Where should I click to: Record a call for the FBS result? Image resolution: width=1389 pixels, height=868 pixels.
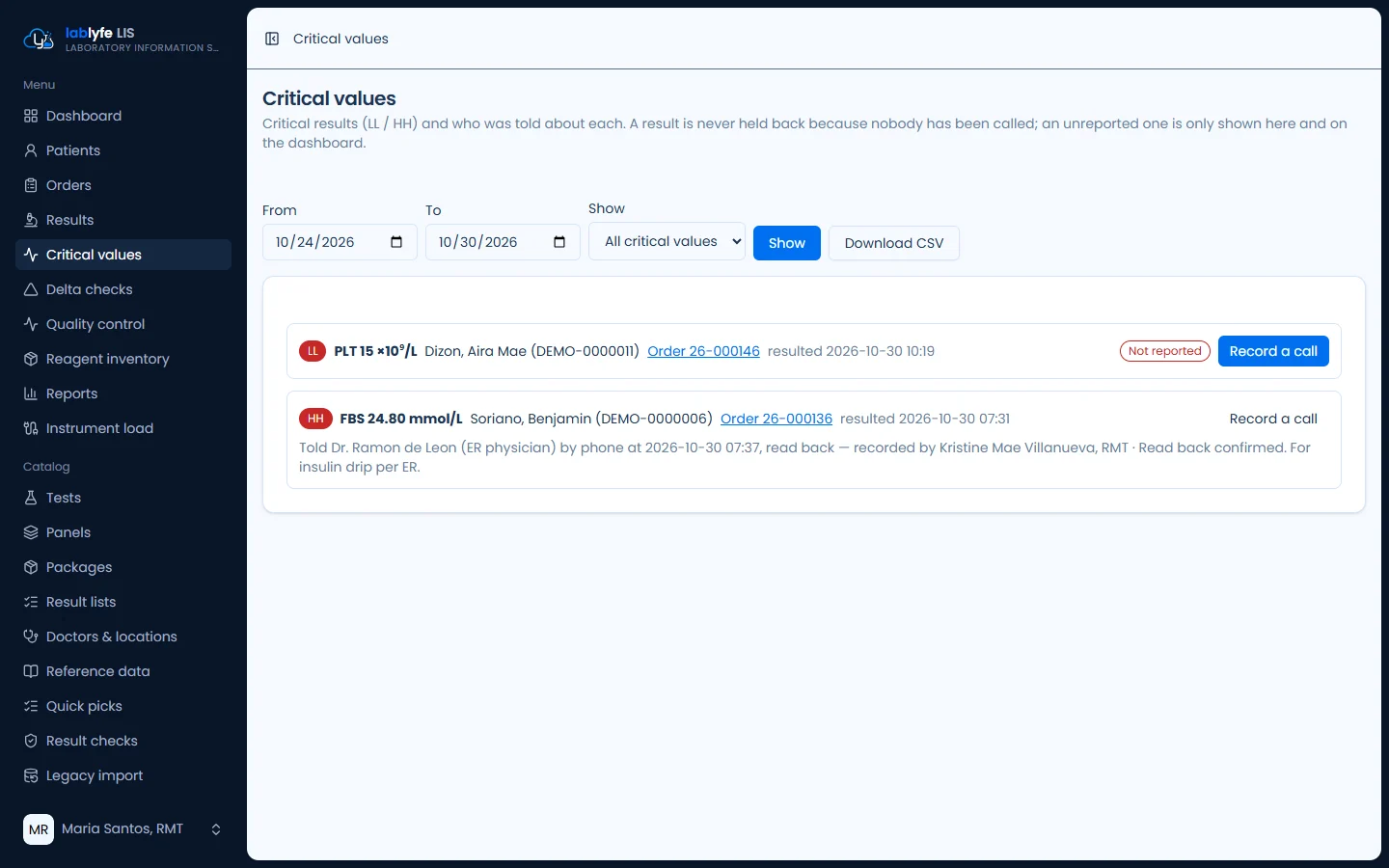pos(1273,419)
